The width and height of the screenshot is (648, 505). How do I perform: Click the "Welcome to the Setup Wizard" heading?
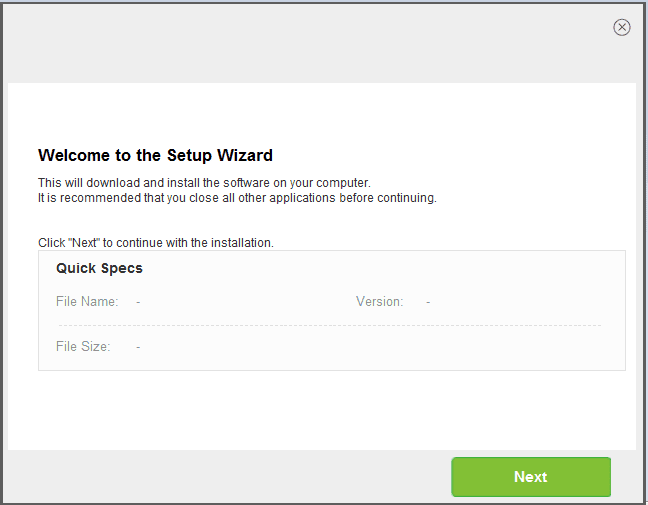155,155
